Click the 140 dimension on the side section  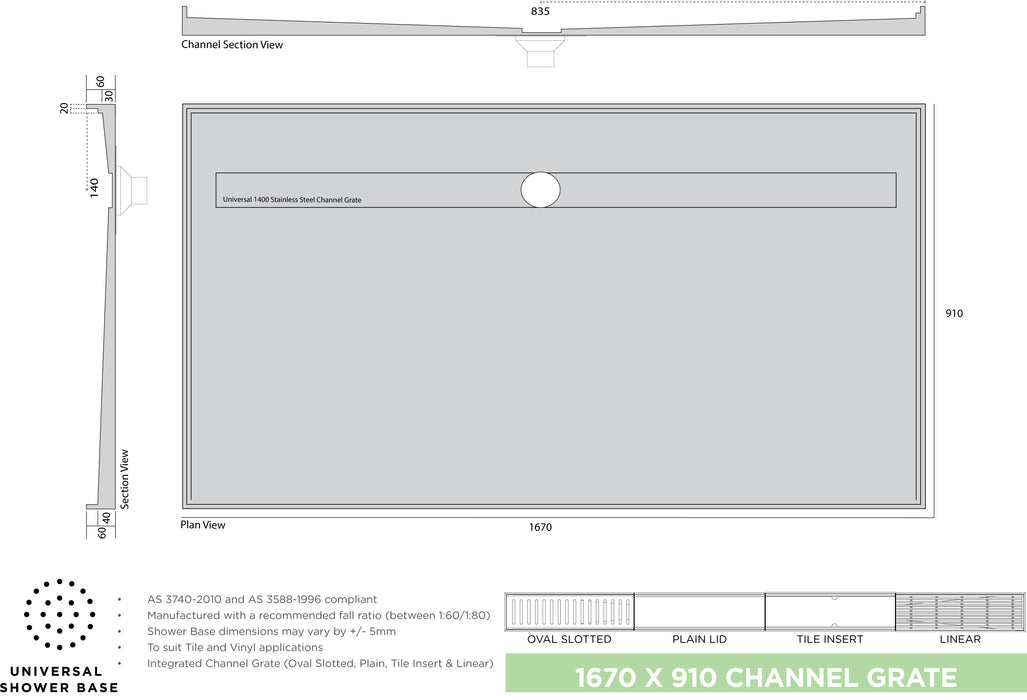tap(94, 186)
